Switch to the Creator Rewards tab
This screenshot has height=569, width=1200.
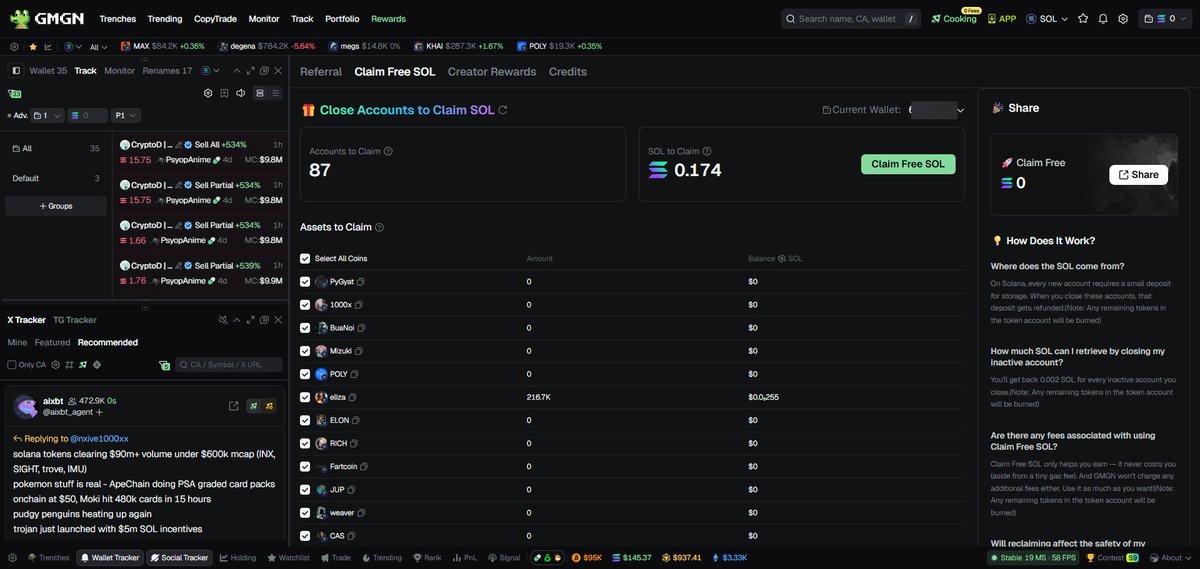tap(492, 72)
